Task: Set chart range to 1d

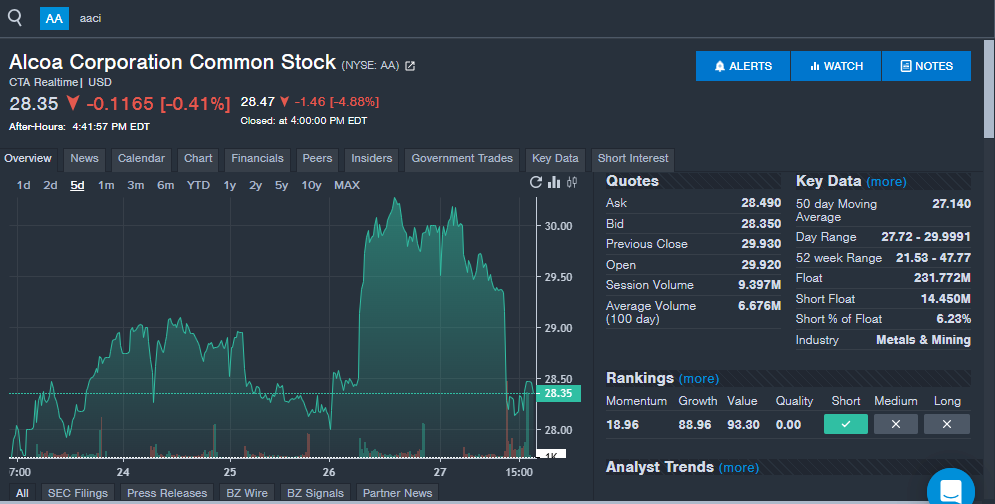Action: (x=23, y=185)
